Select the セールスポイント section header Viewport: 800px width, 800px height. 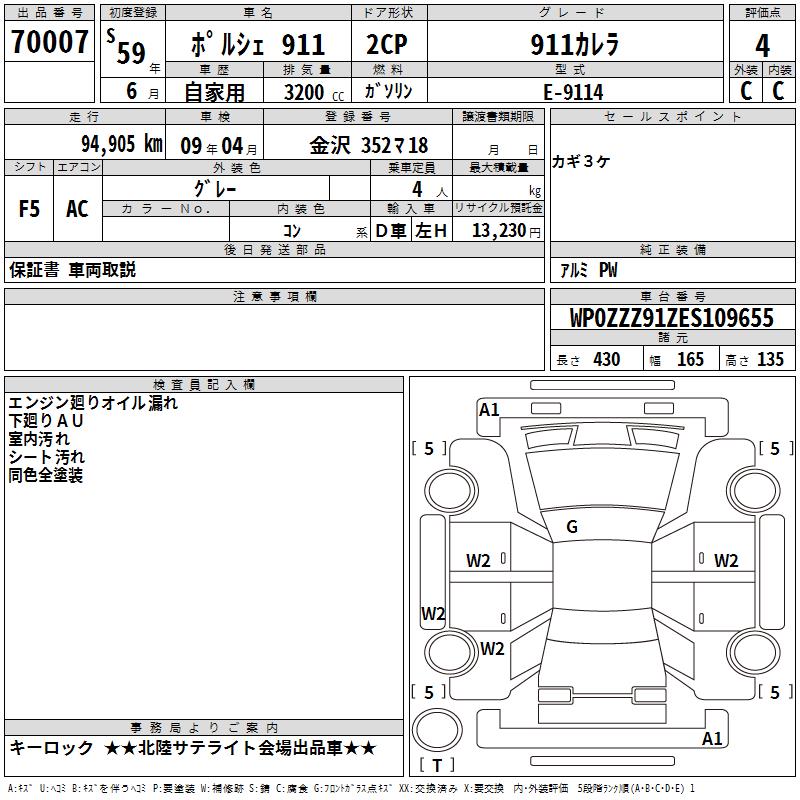pos(672,116)
